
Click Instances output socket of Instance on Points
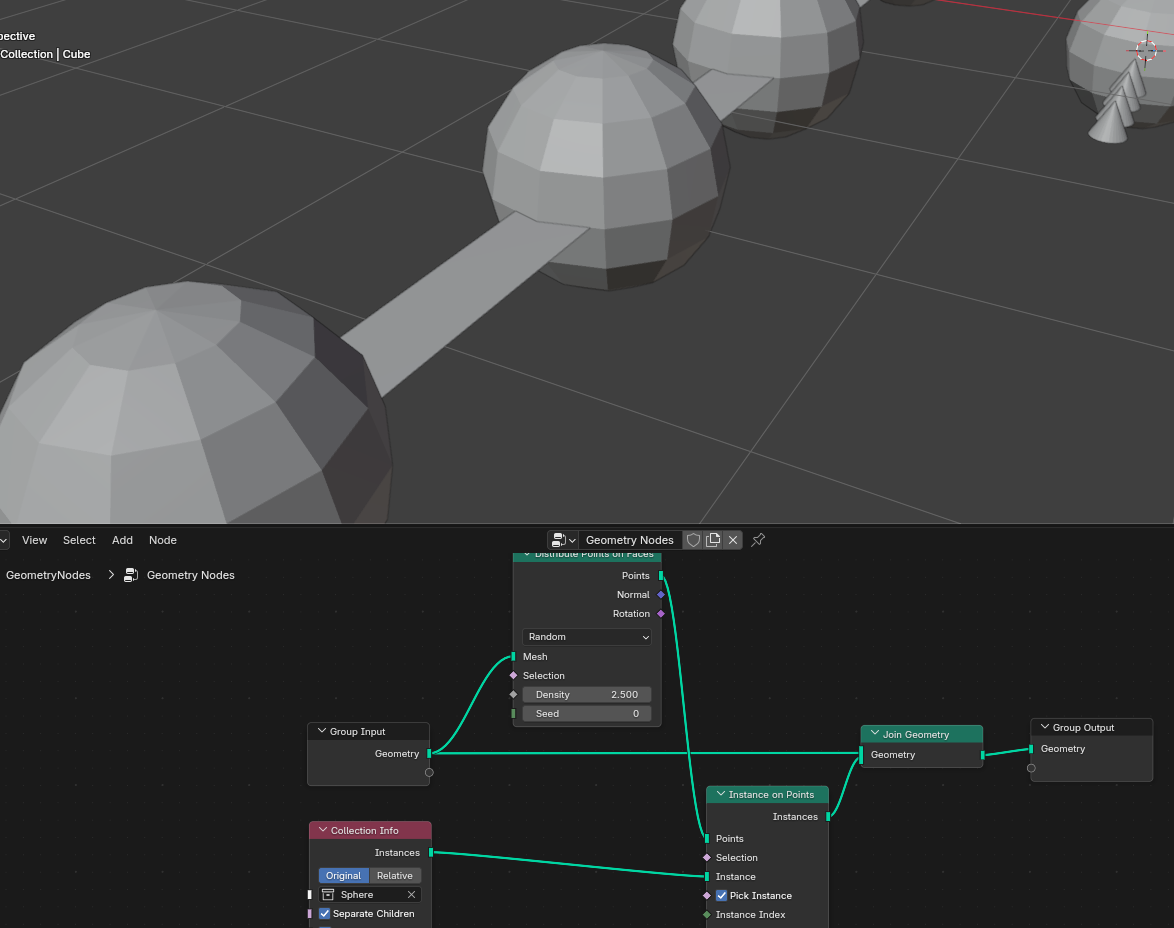click(828, 816)
